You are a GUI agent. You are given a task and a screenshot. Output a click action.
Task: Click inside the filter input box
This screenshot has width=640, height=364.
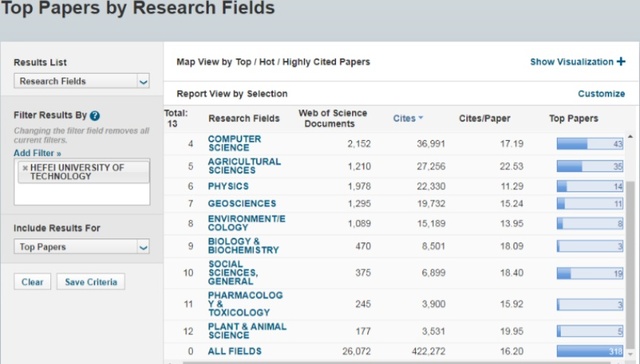82,194
